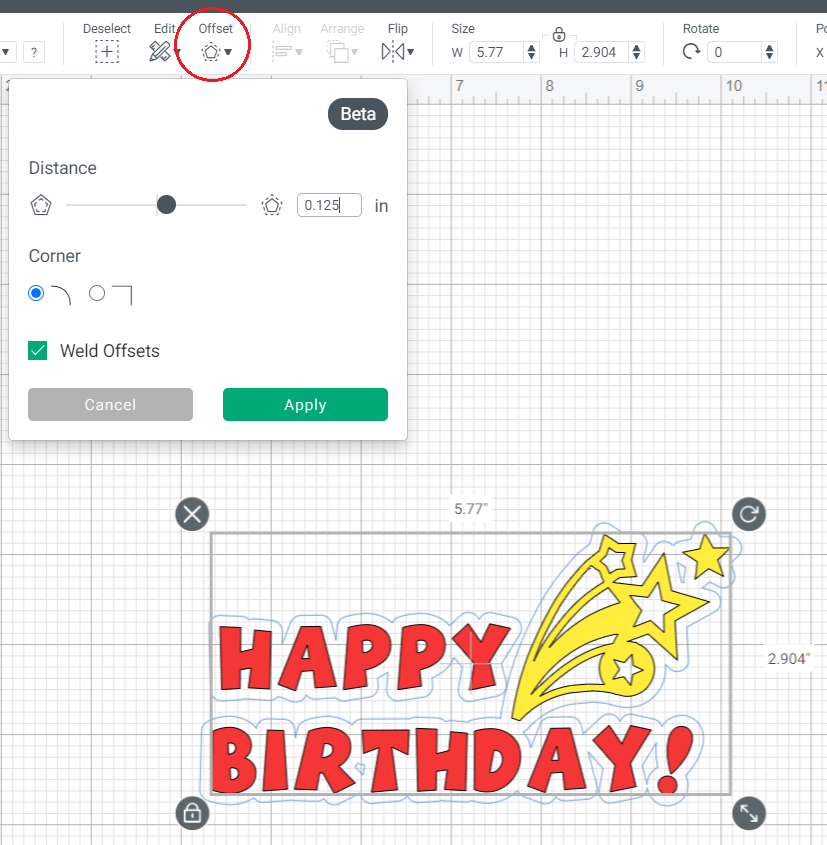Click the size aspect ratio lock icon
The image size is (827, 845).
click(559, 33)
